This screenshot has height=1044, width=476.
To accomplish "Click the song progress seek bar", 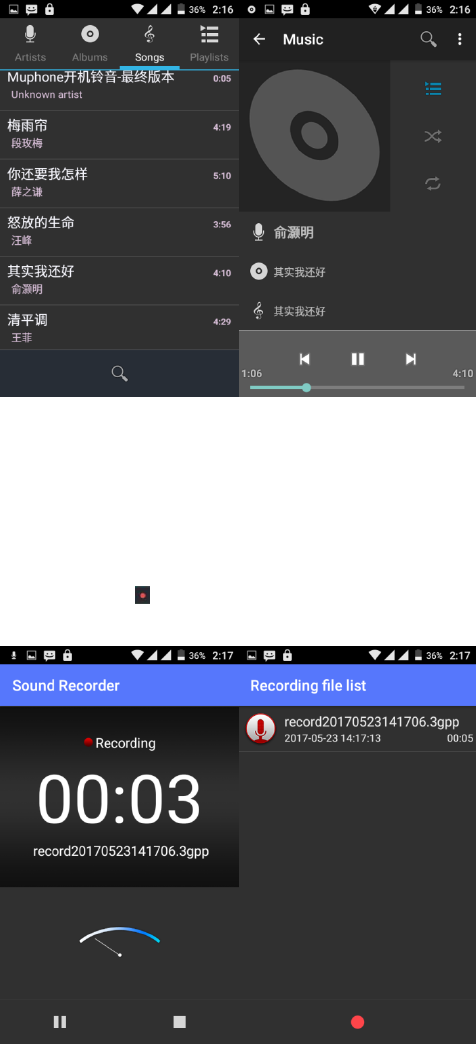I will 357,388.
